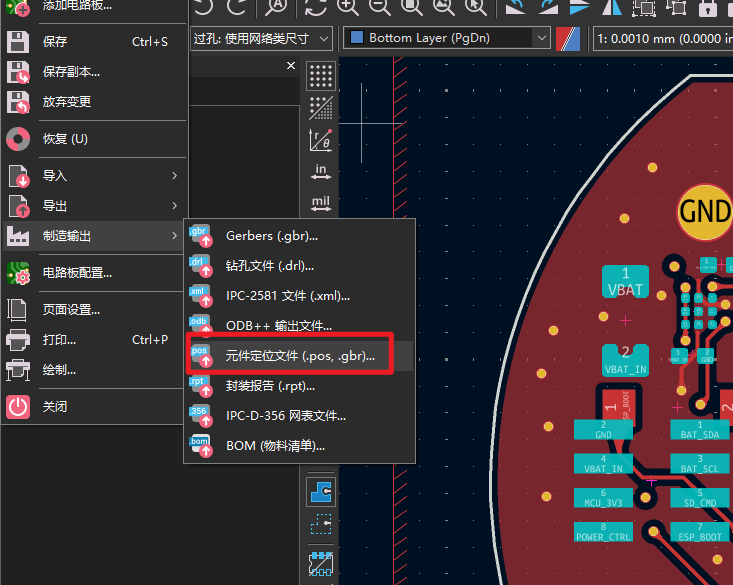Image resolution: width=733 pixels, height=585 pixels.
Task: Group the selected items
Action: point(644,7)
